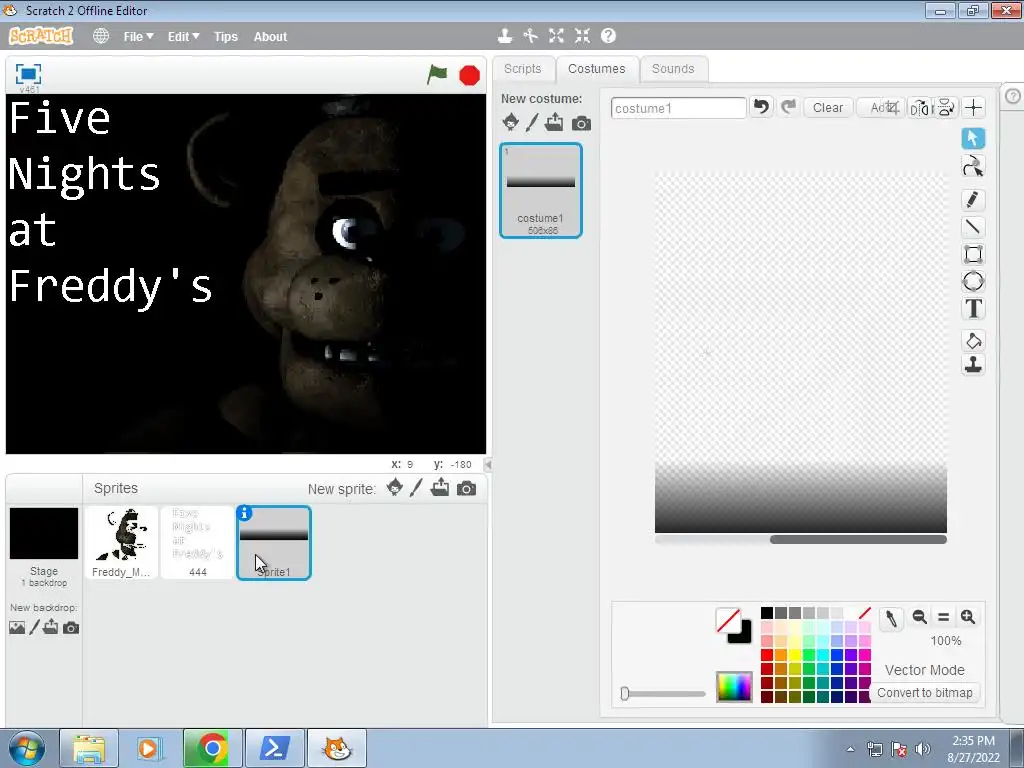
Task: Choose new costume from library
Action: pos(511,122)
